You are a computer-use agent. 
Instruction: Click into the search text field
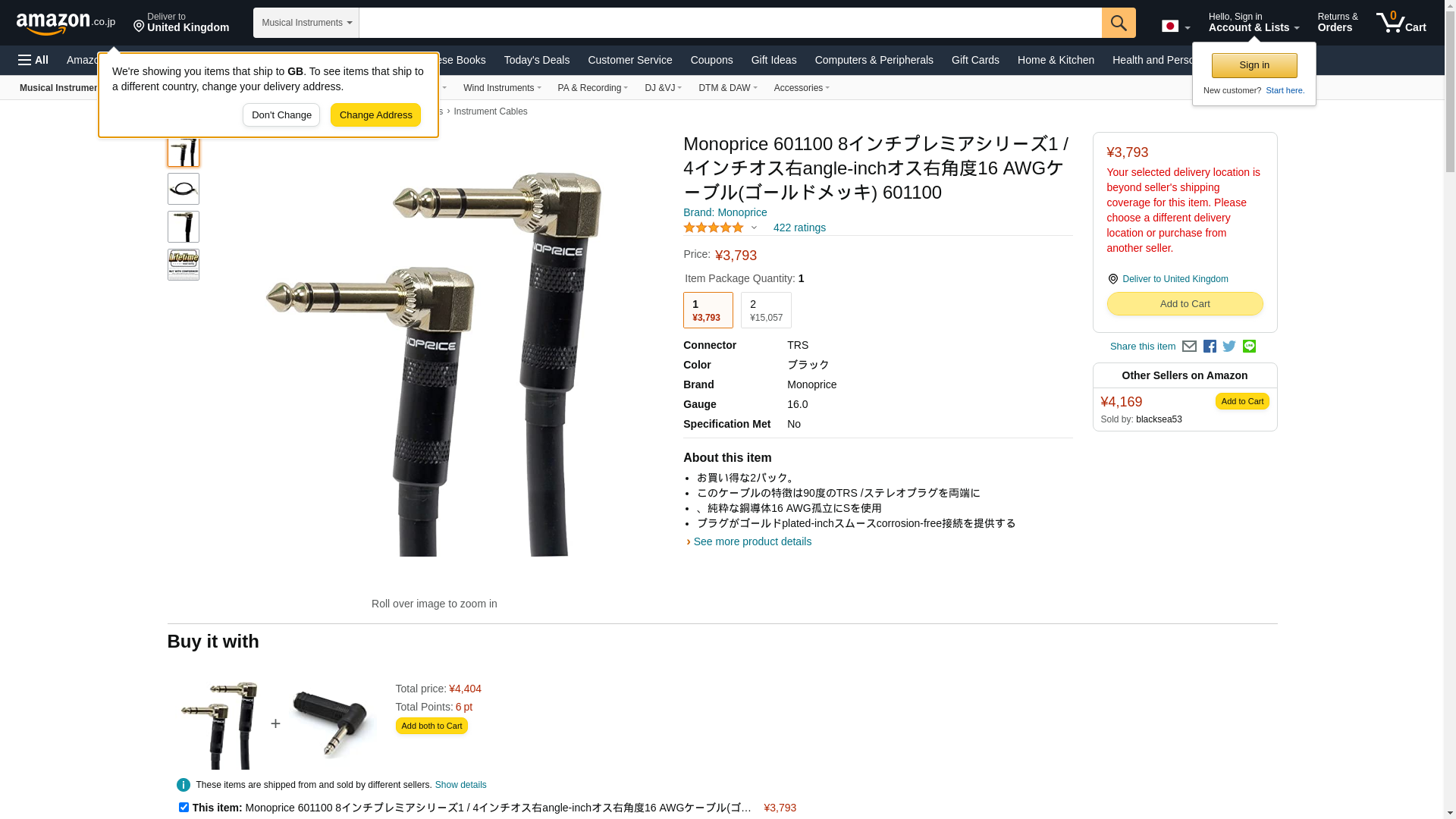730,23
